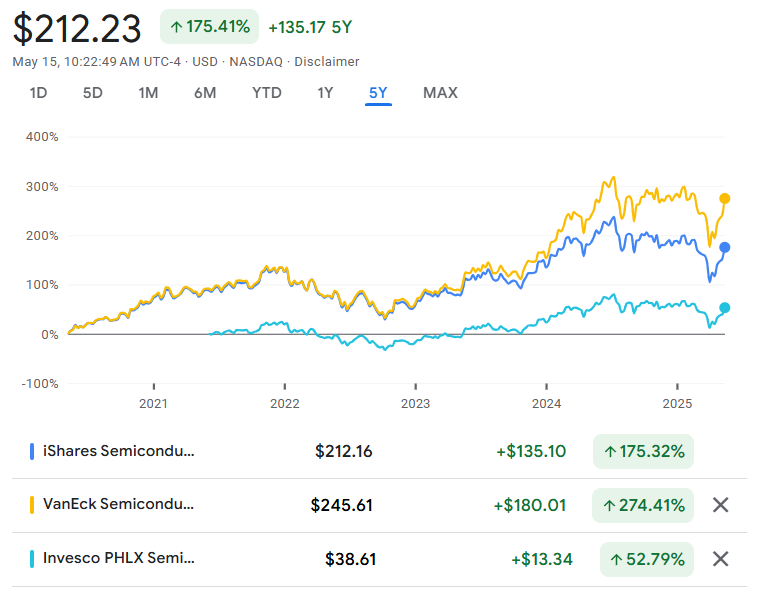Click the 175.41% gain badge at top
Screen dimensions: 766x590
[210, 26]
